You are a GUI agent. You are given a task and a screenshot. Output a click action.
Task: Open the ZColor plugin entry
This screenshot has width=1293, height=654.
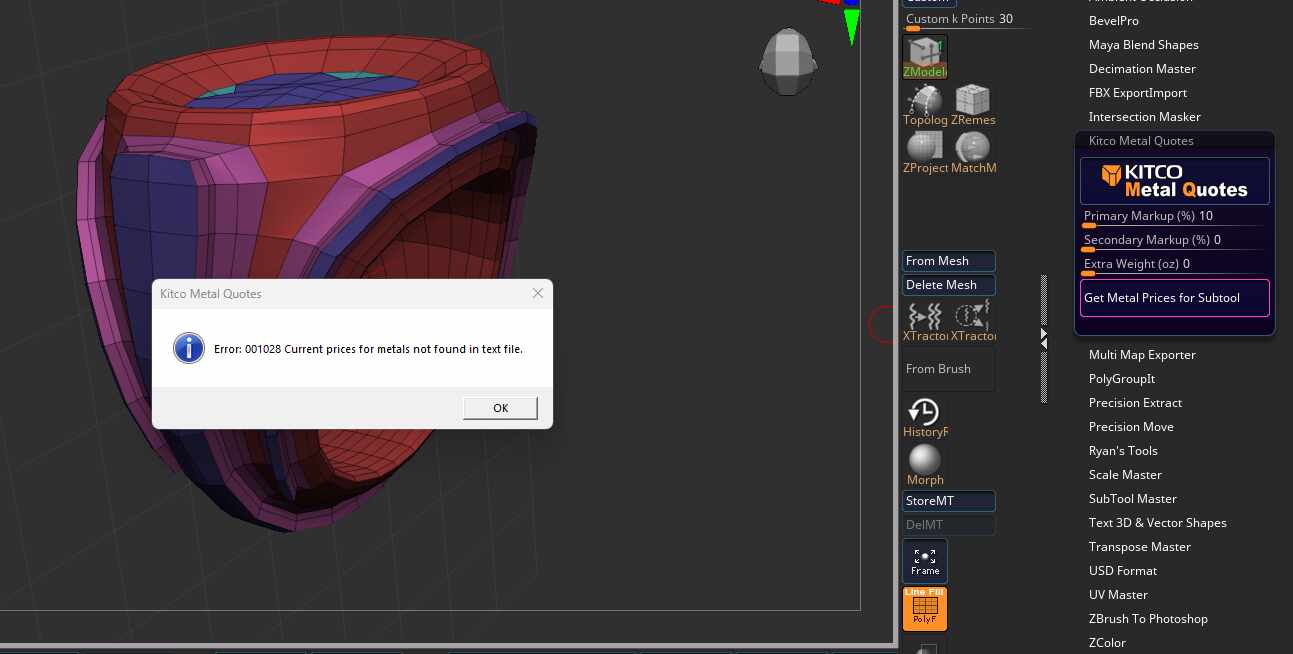pos(1107,642)
